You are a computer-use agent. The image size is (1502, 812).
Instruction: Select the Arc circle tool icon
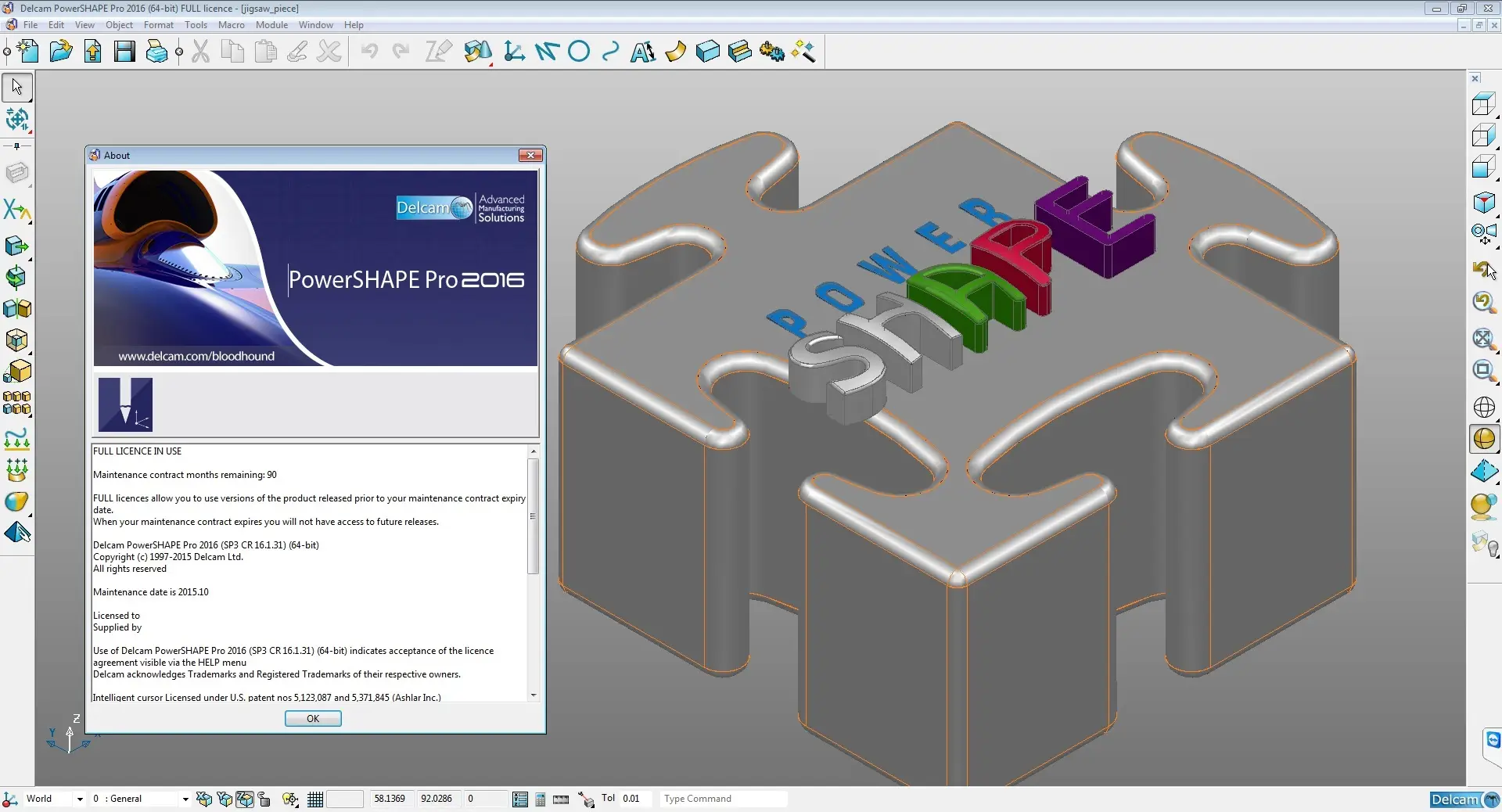coord(579,52)
